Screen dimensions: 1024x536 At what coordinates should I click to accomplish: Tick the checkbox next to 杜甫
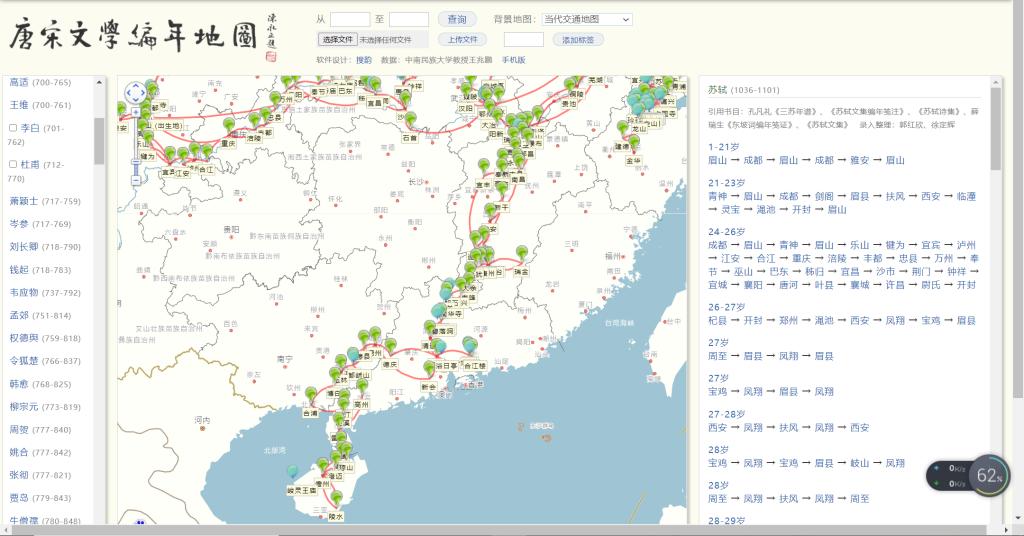(x=13, y=164)
